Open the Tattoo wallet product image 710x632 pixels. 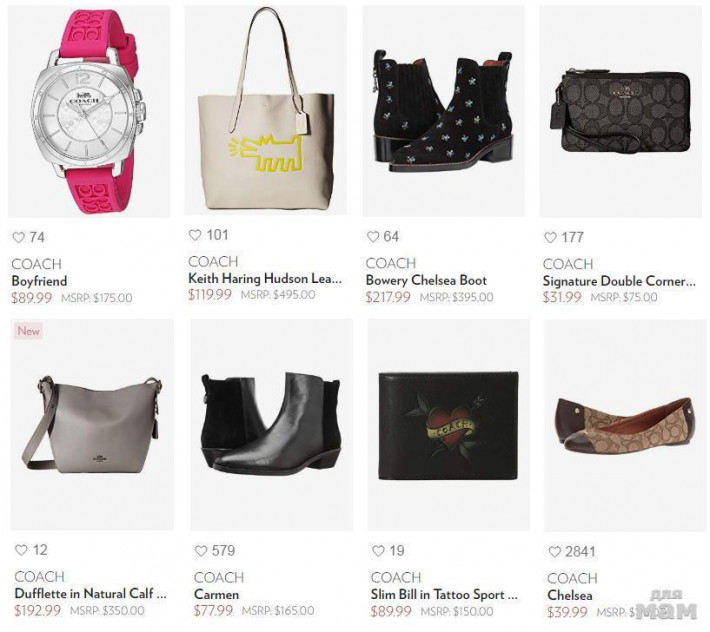[x=449, y=425]
